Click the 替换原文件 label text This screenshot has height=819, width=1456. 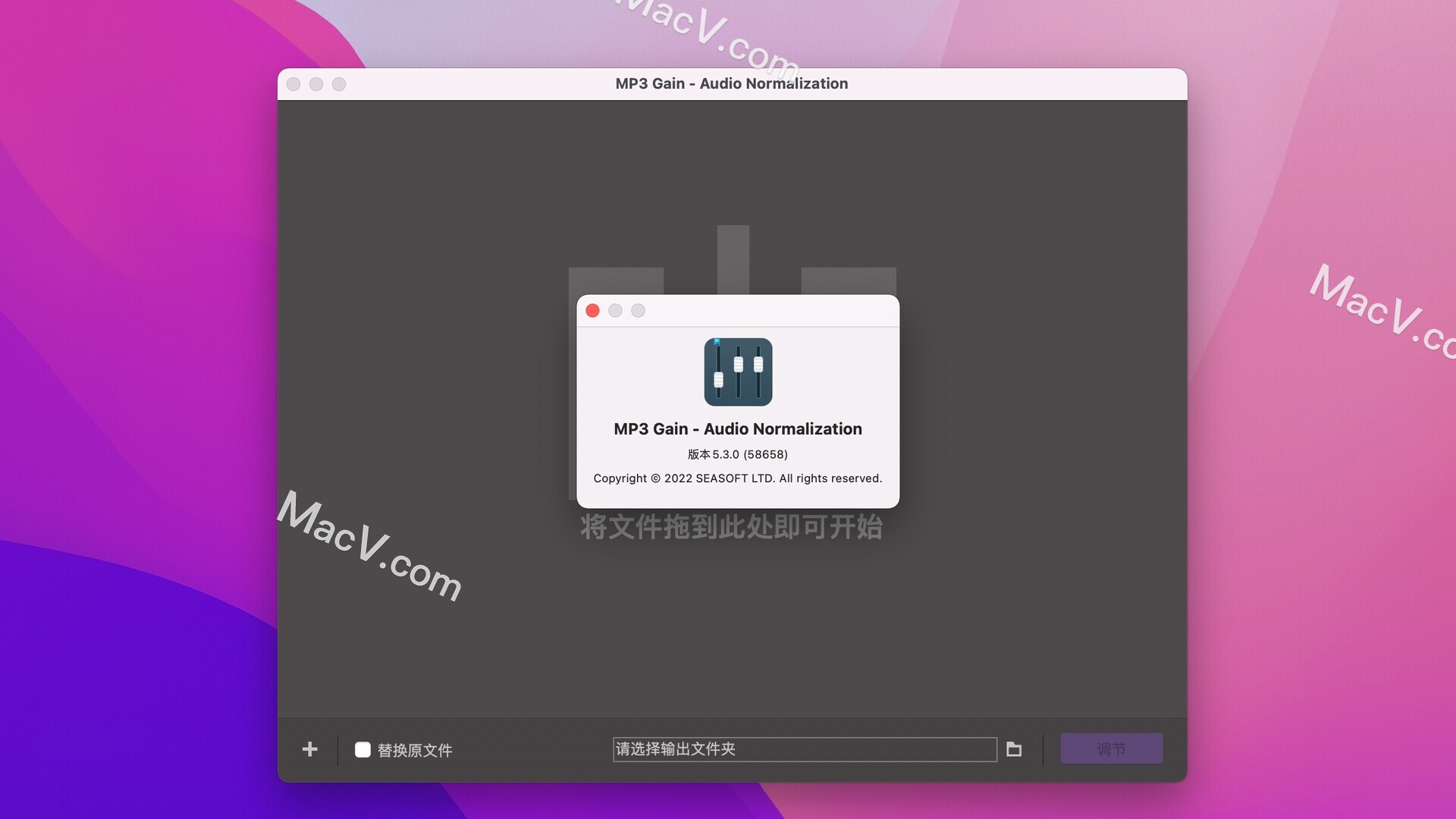coord(415,750)
